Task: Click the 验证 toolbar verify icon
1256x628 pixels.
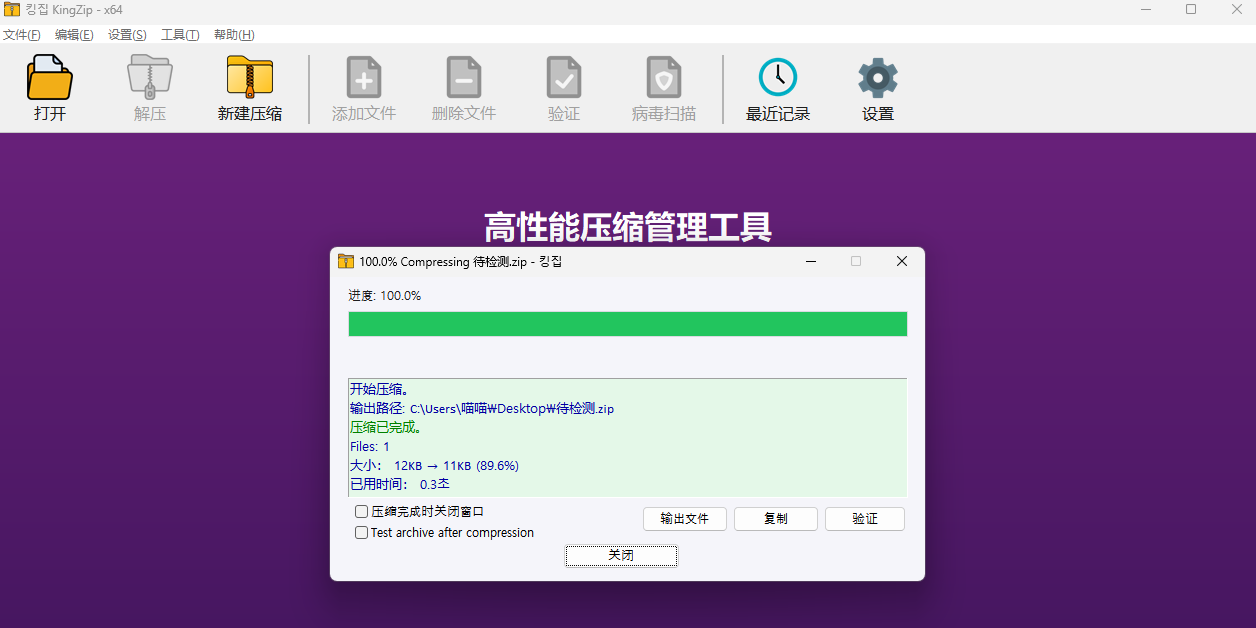Action: coord(564,78)
